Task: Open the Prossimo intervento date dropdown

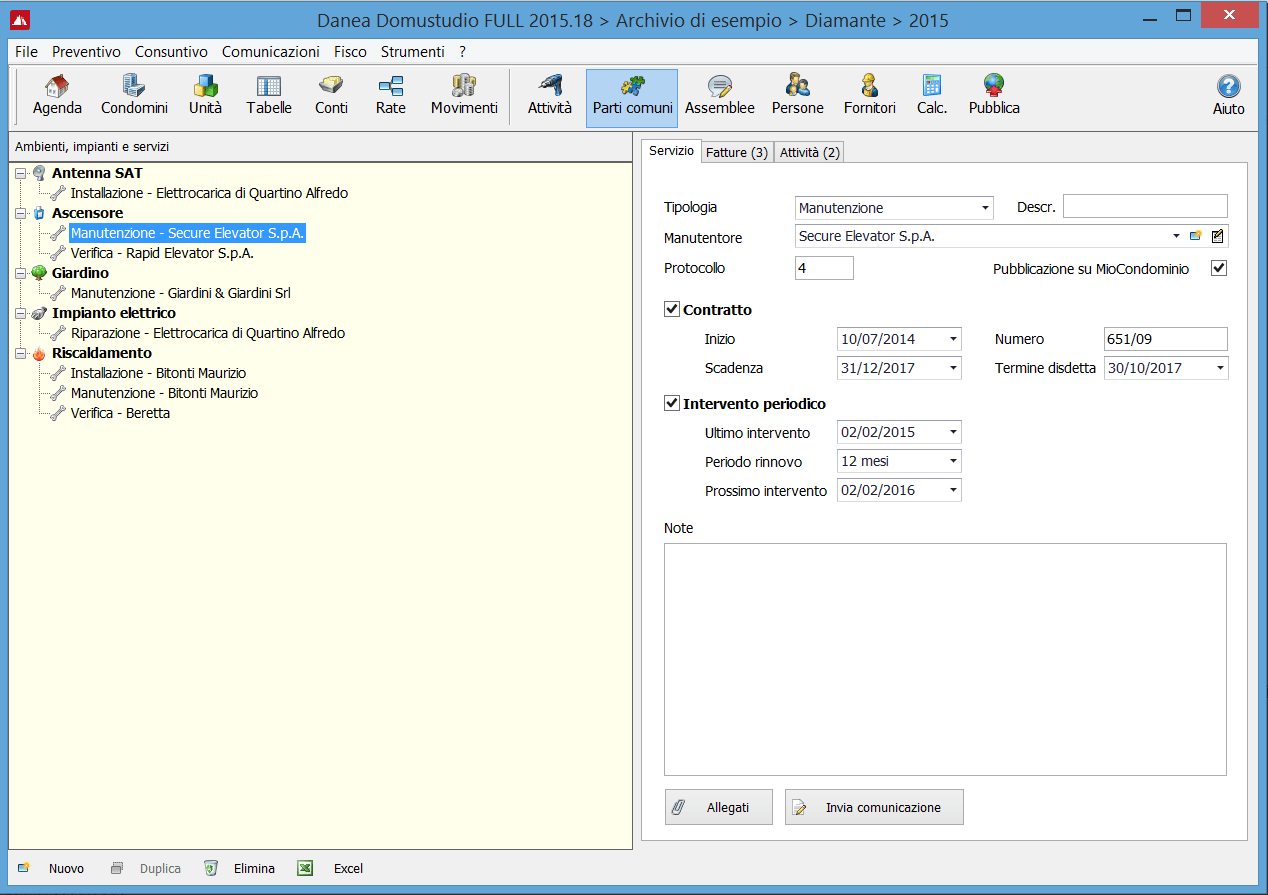Action: pos(953,490)
